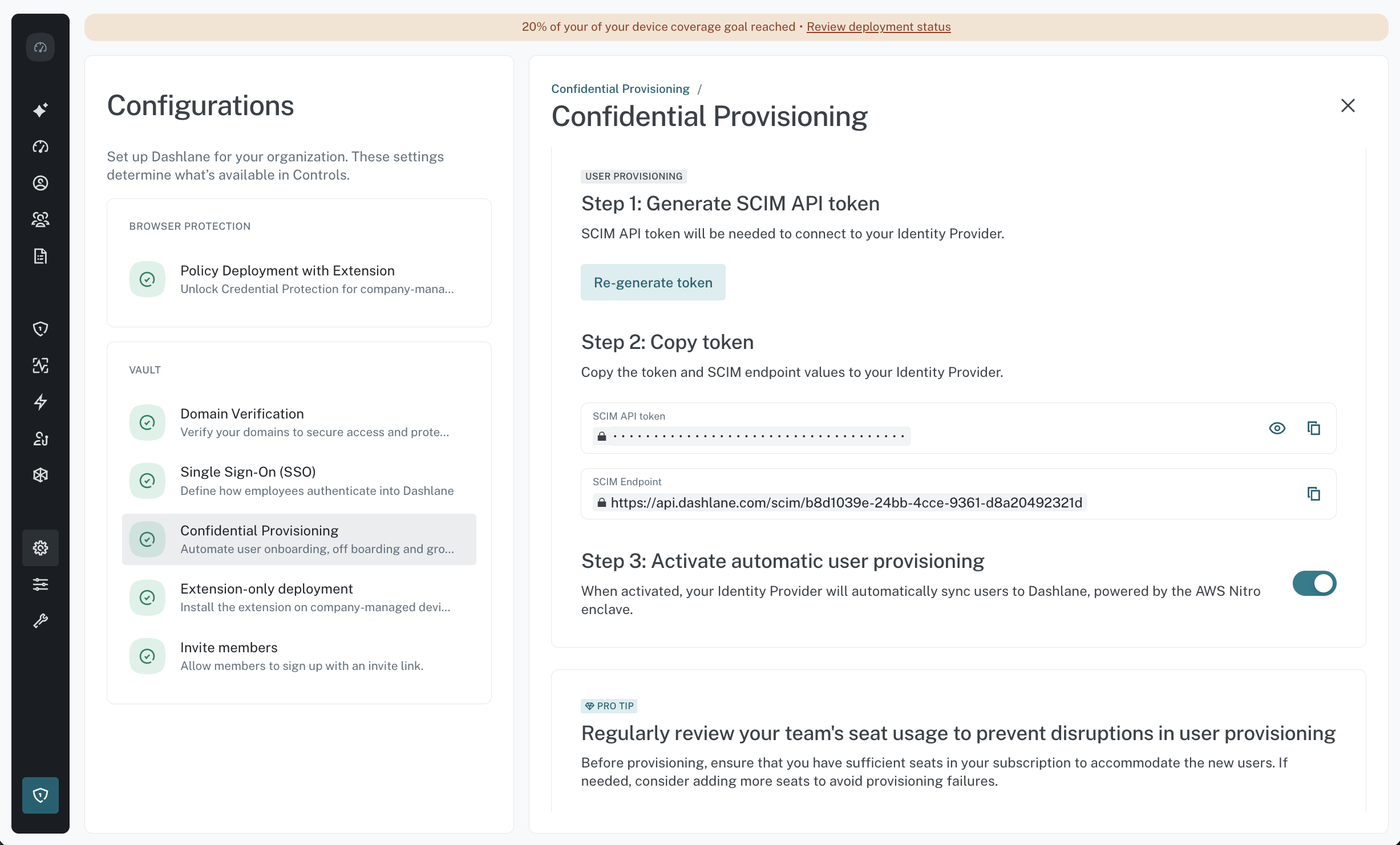Screen dimensions: 1400x845
Task: Click the wrench tools icon in the sidebar
Action: pos(40,621)
